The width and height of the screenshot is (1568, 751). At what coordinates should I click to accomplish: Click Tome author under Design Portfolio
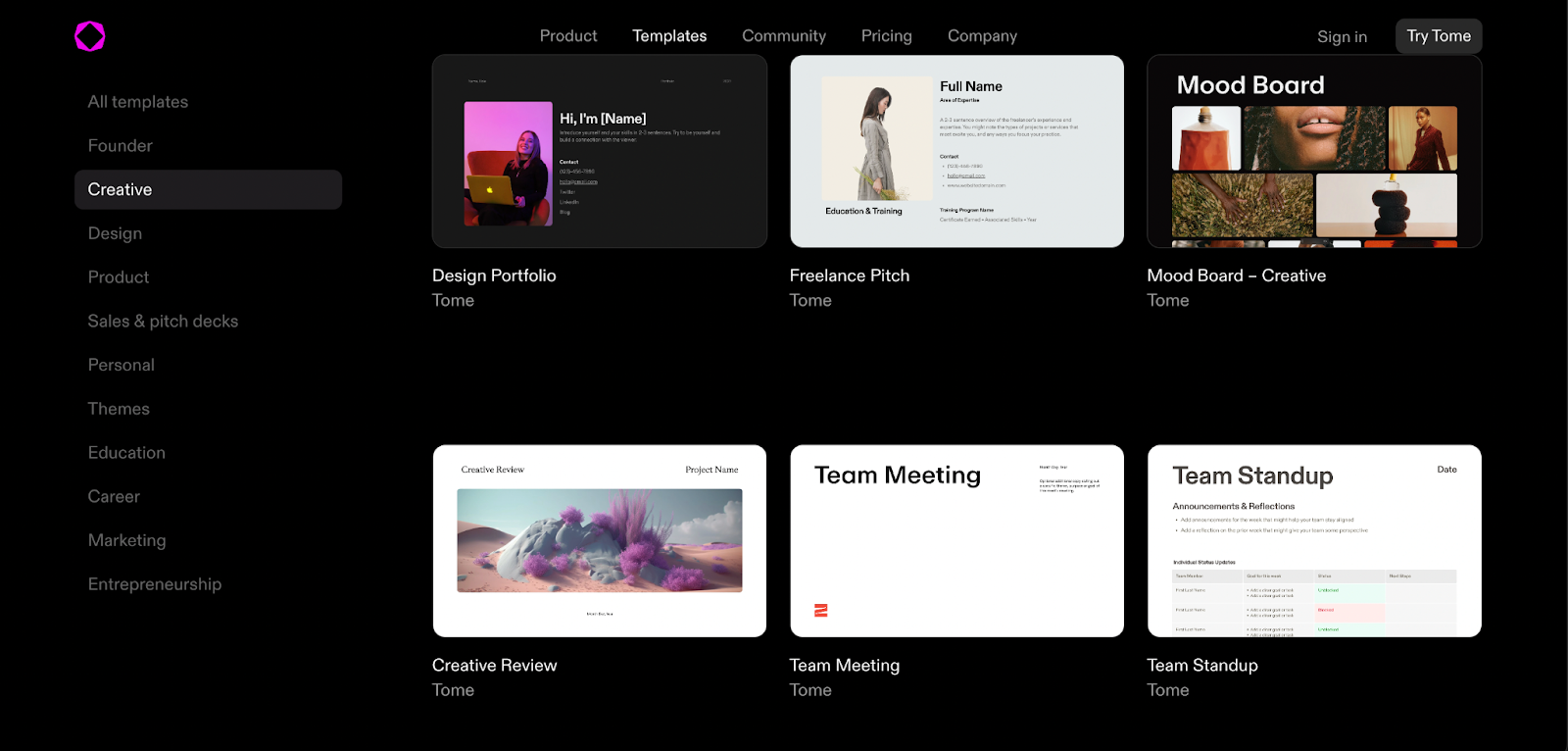(453, 300)
